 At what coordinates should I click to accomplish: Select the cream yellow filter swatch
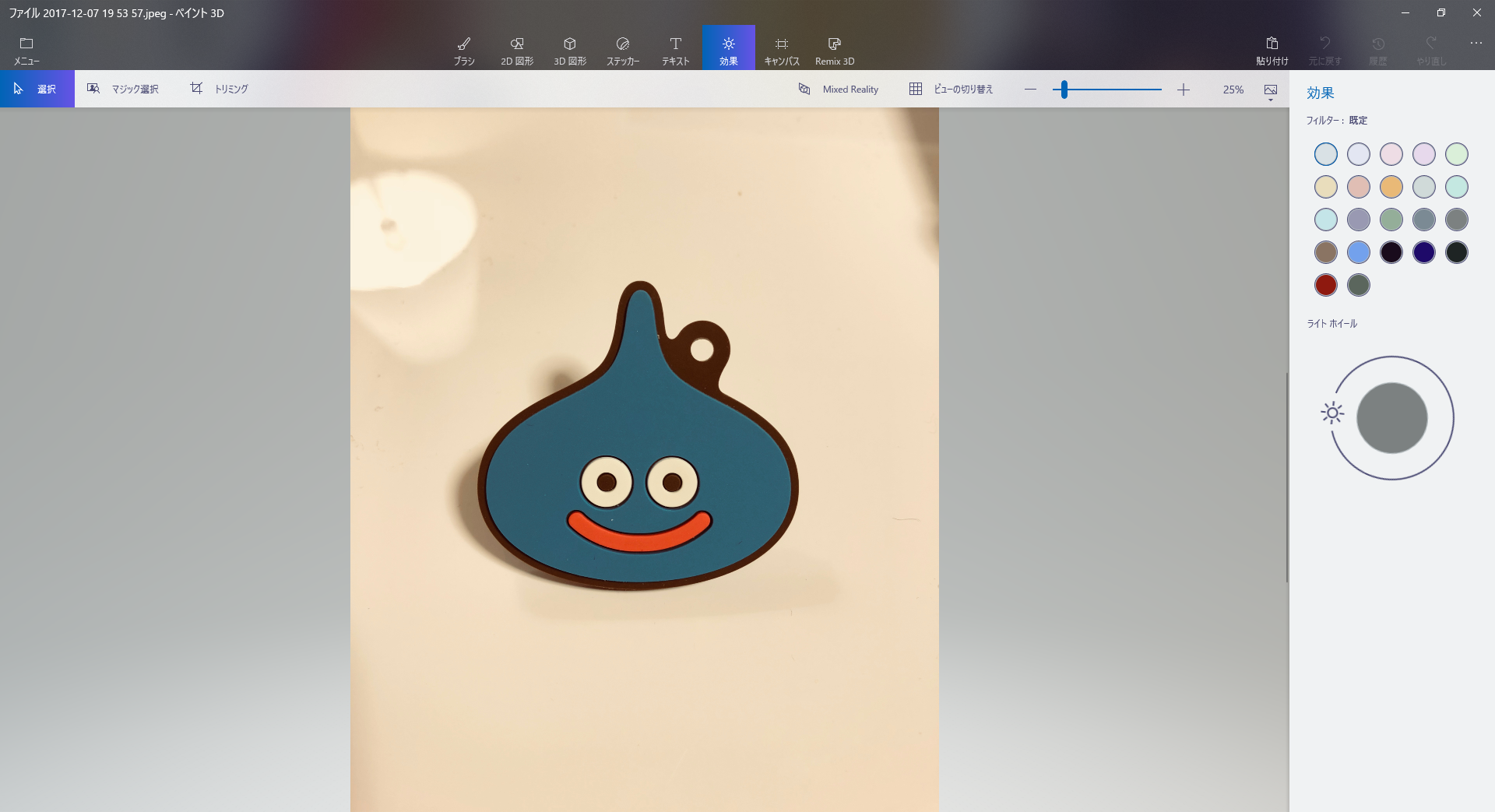click(1326, 187)
